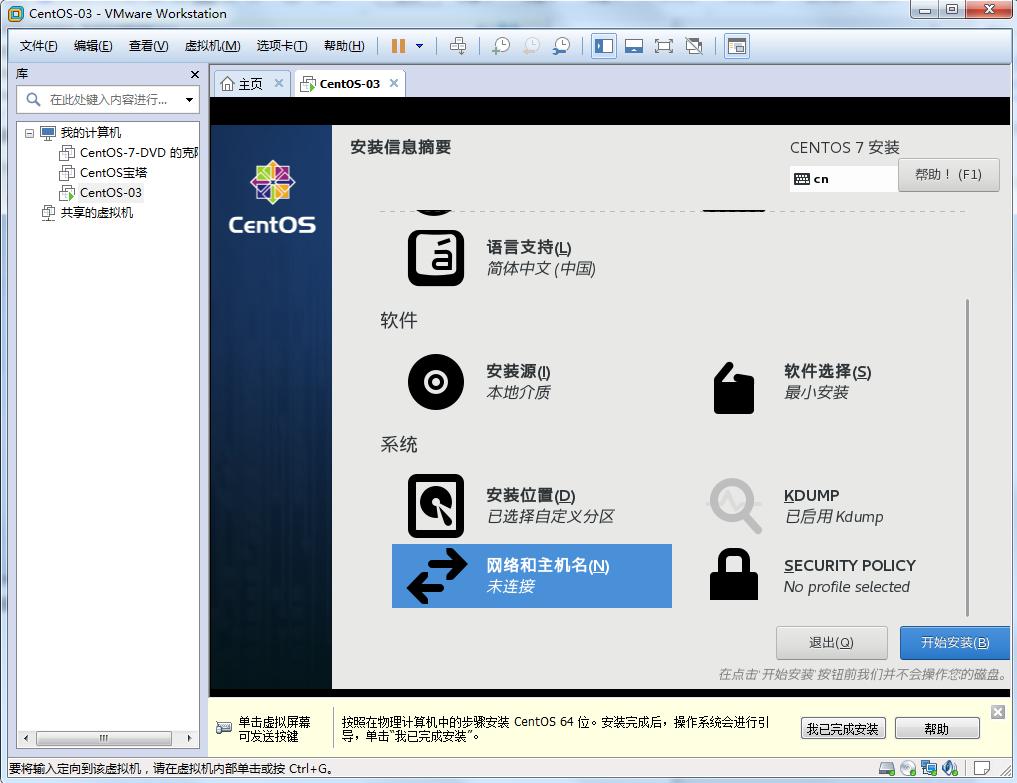Pause the virtual machine with the pause button
This screenshot has width=1017, height=783.
[398, 46]
